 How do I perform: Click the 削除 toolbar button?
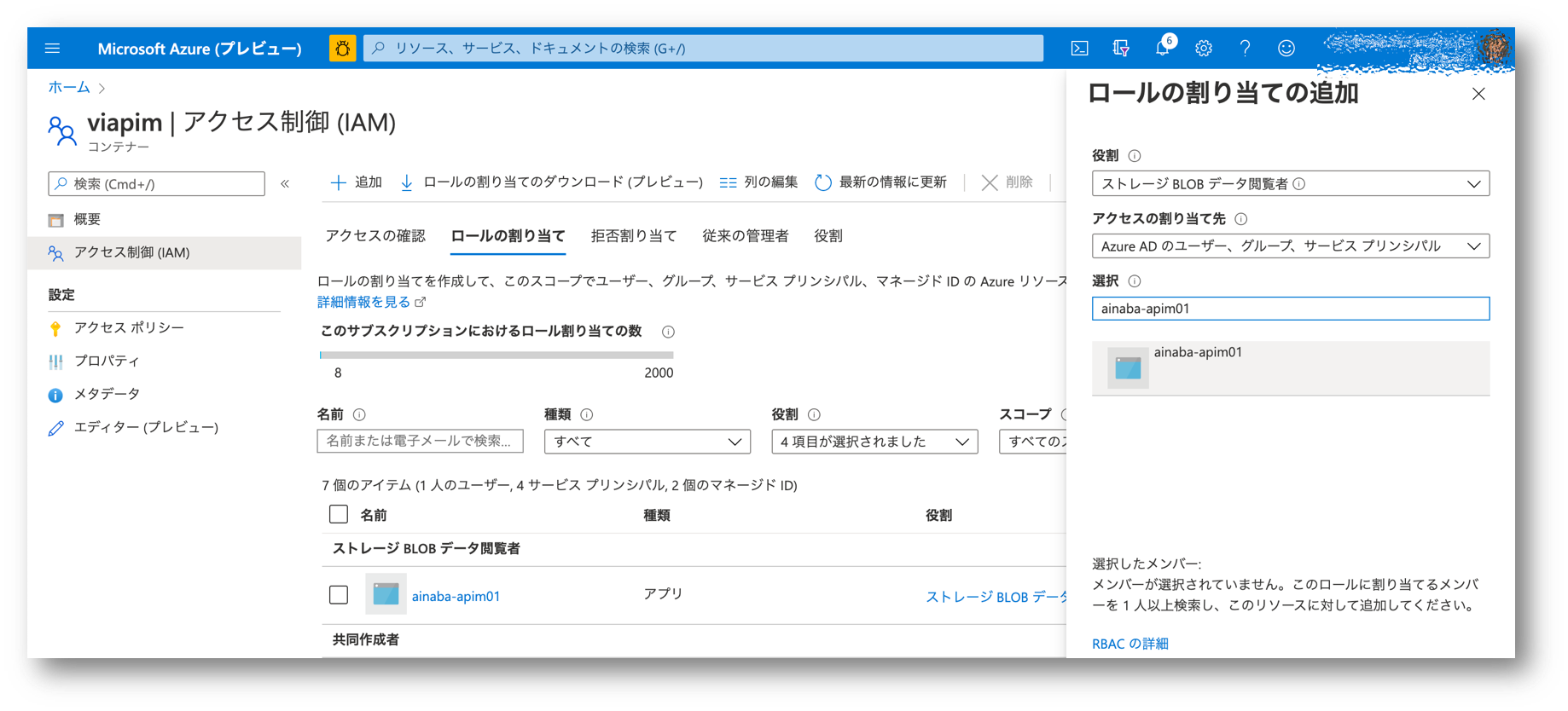1007,182
